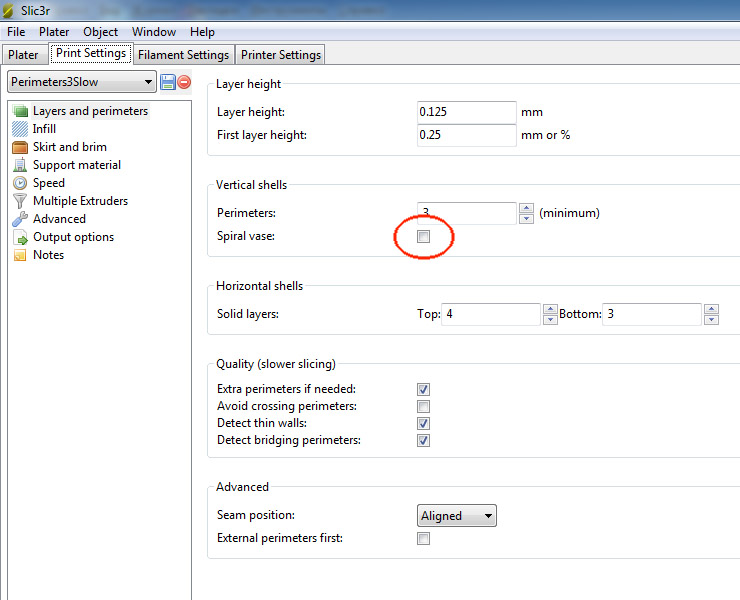
Task: Enable the Spiral vase checkbox
Action: tap(424, 237)
